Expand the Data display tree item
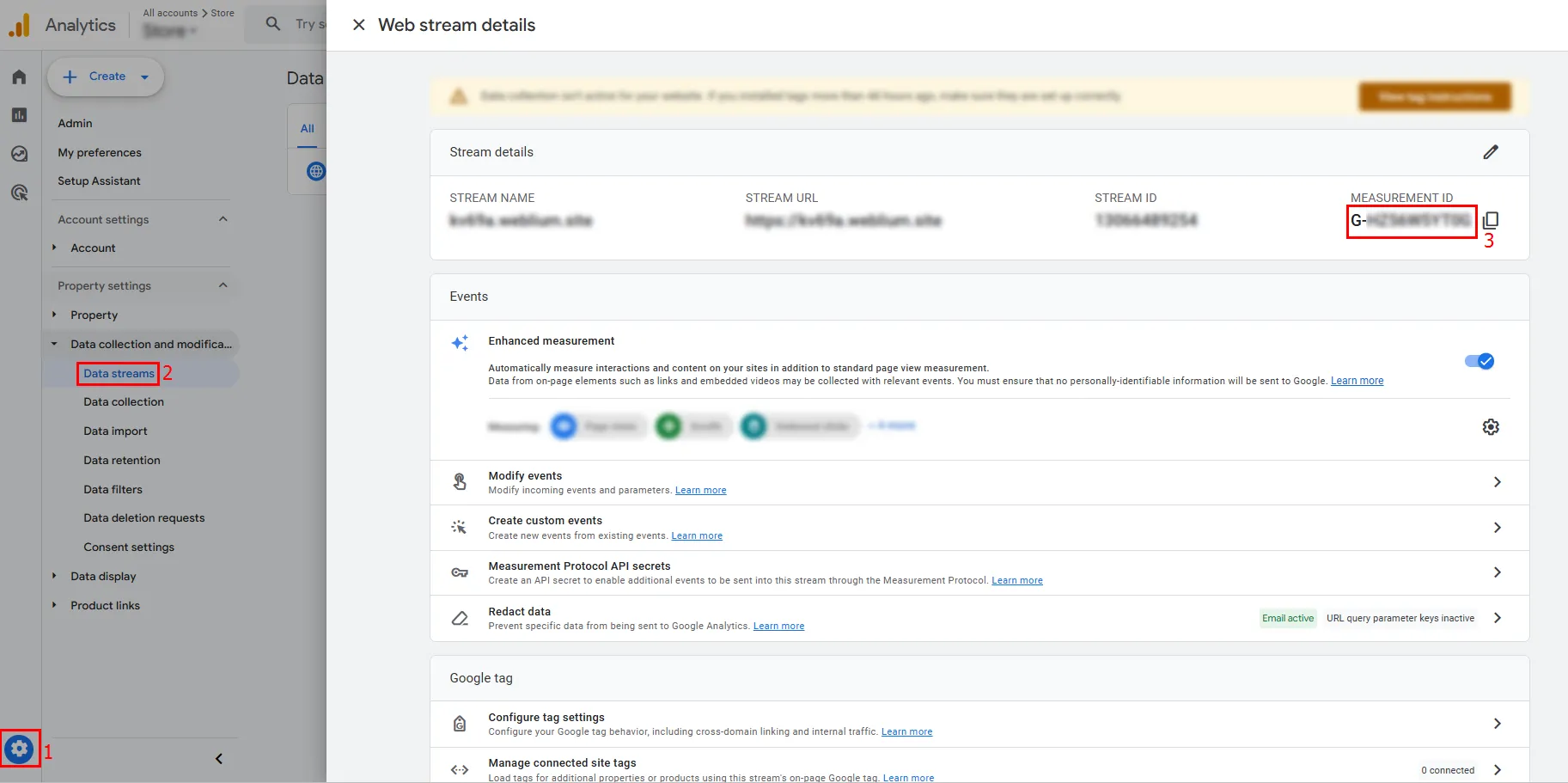 [54, 576]
